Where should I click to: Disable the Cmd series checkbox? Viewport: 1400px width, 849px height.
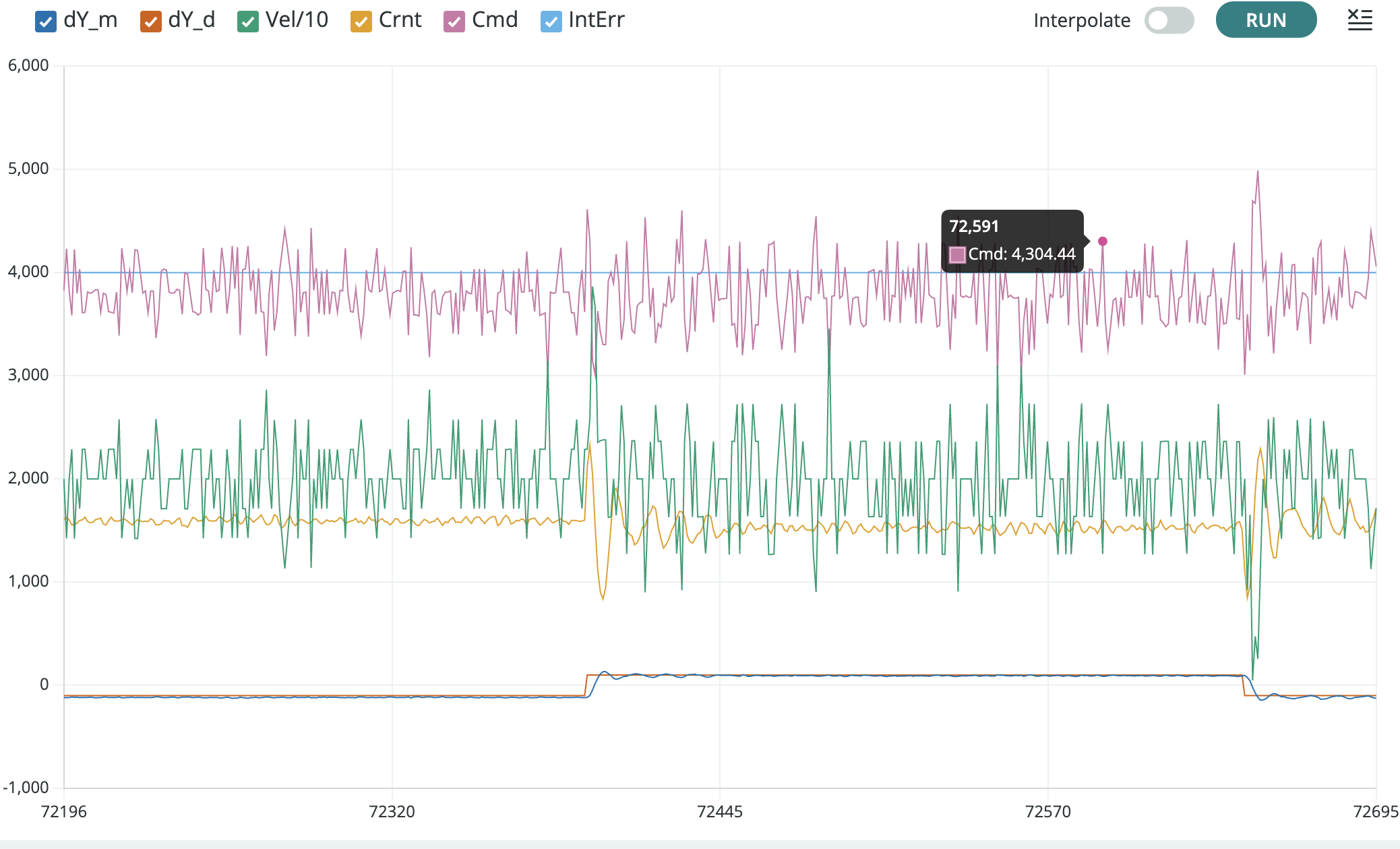click(x=454, y=22)
